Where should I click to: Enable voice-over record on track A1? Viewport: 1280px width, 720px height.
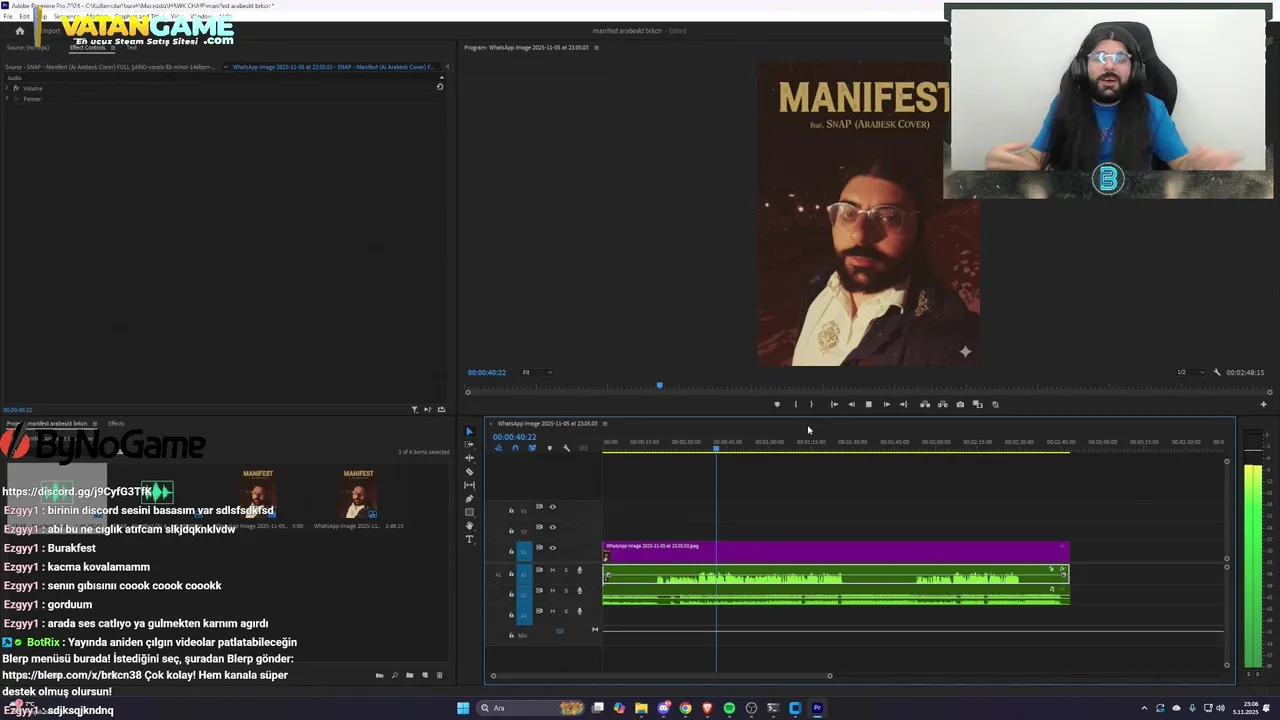579,570
